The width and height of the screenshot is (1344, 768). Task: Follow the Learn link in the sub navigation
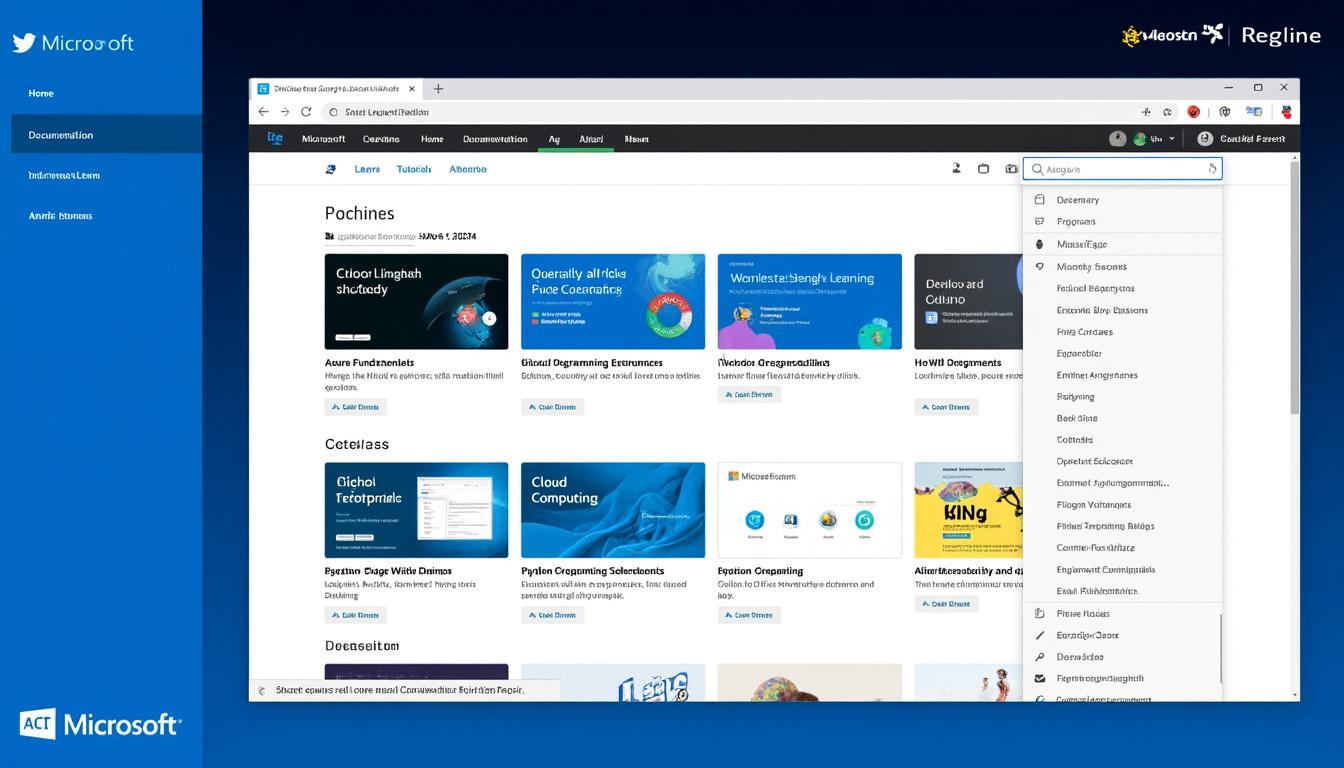point(367,169)
